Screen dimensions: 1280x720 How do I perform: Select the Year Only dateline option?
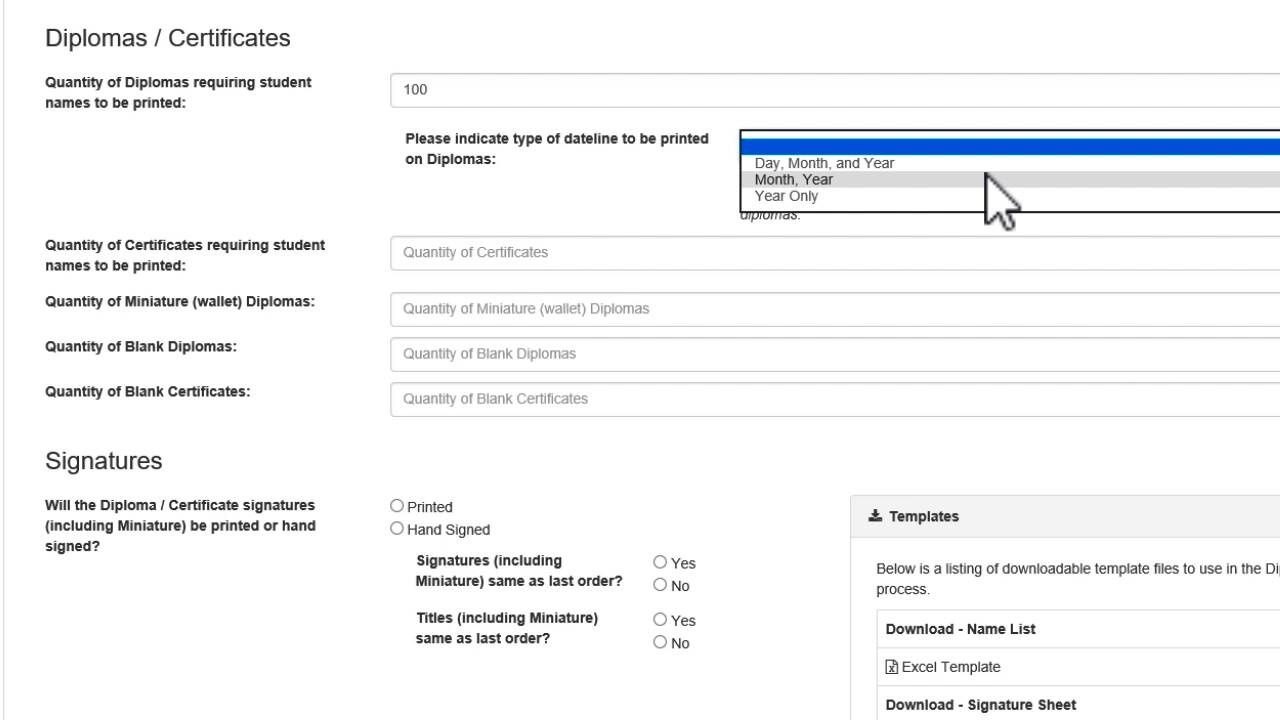pyautogui.click(x=786, y=196)
